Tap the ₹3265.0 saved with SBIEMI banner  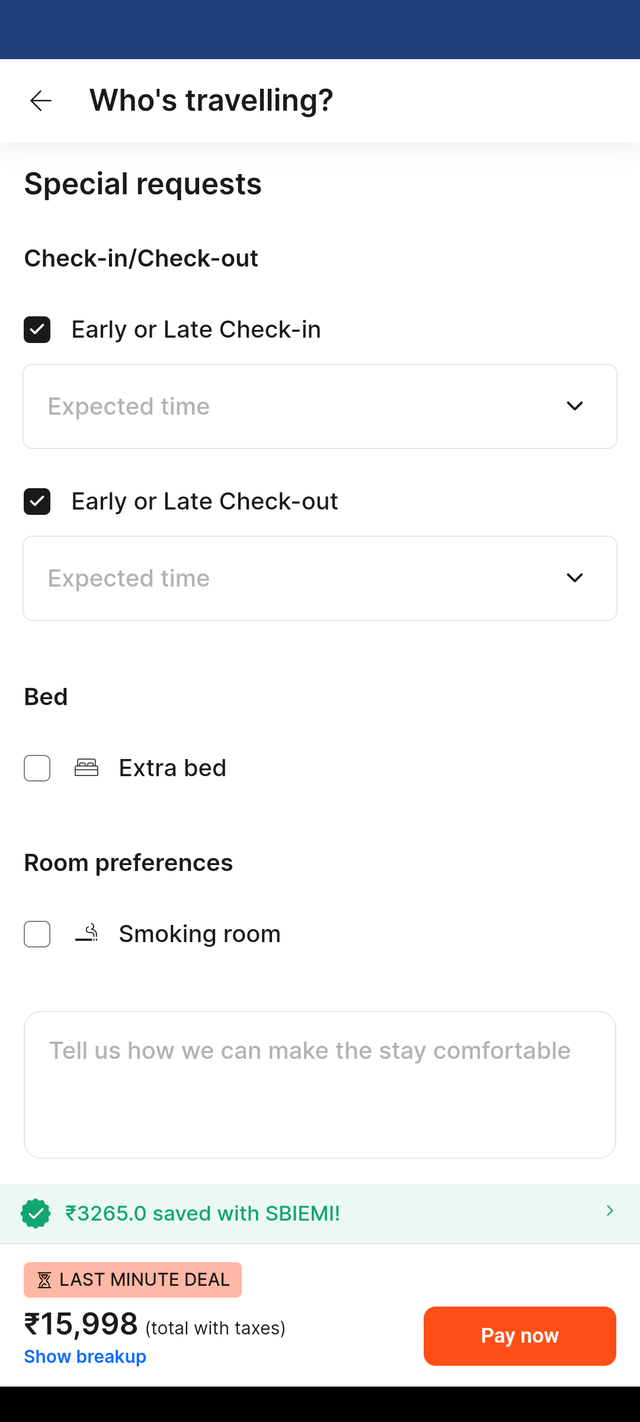click(x=320, y=1214)
